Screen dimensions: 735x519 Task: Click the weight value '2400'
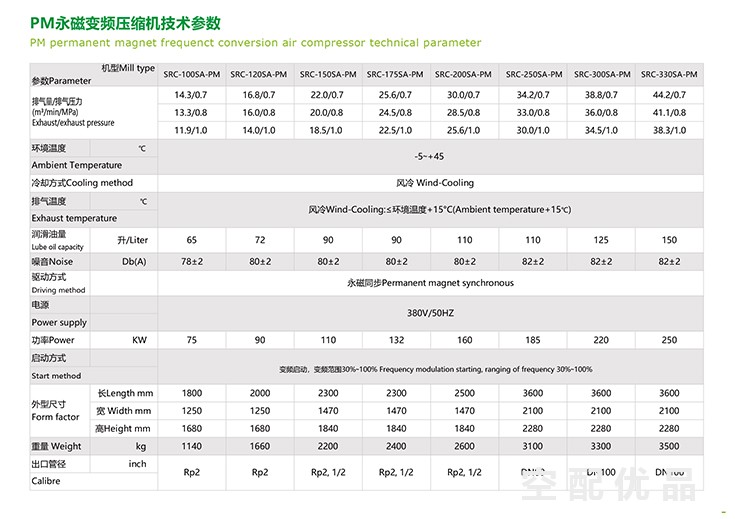click(x=396, y=446)
